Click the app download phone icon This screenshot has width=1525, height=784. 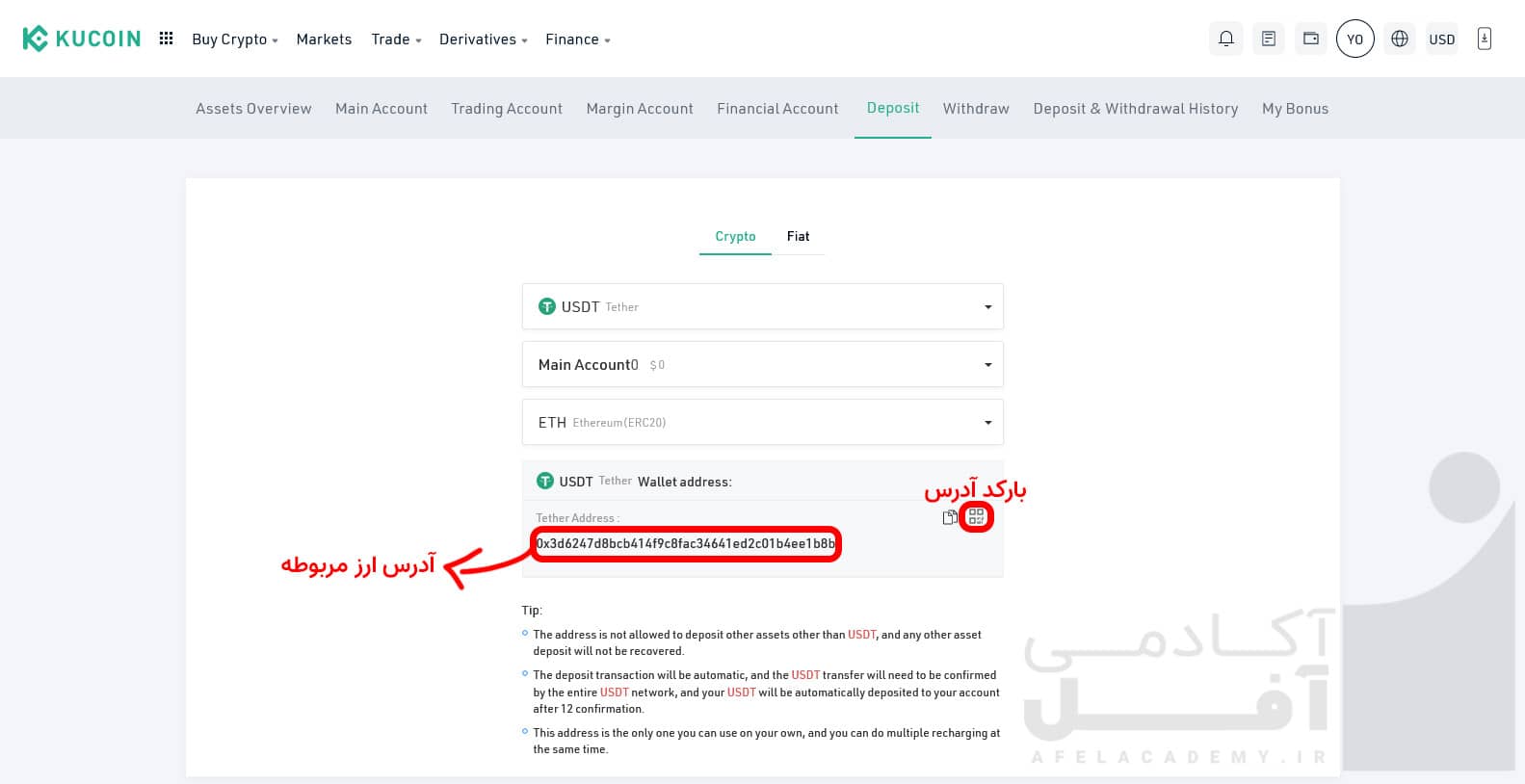point(1485,39)
